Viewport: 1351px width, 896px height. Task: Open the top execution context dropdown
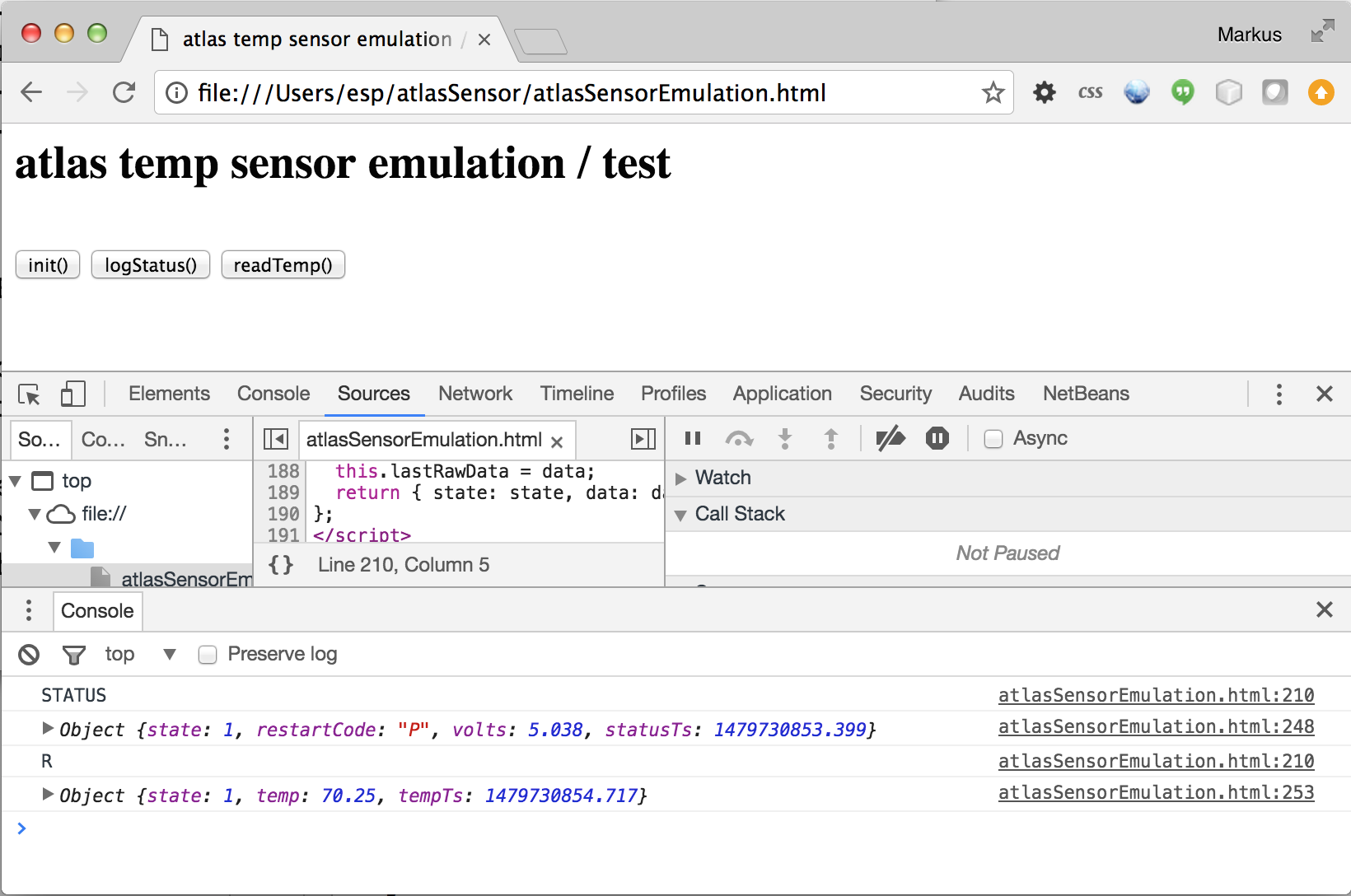click(x=141, y=655)
